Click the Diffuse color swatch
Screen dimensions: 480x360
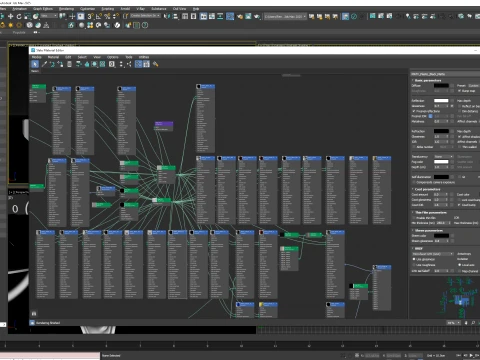[441, 85]
